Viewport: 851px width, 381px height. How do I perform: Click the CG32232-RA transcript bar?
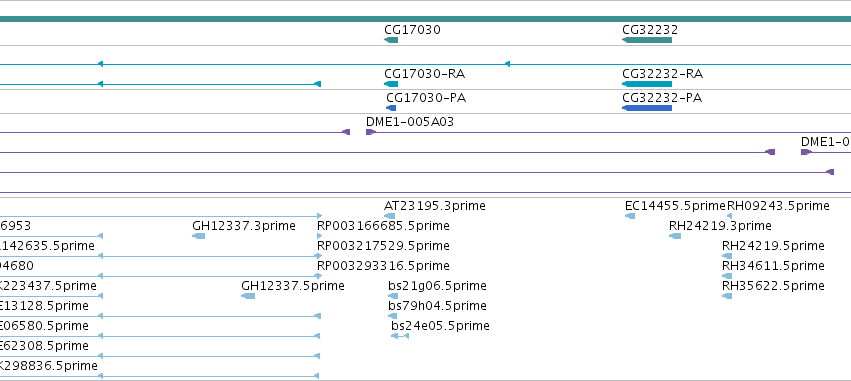647,84
